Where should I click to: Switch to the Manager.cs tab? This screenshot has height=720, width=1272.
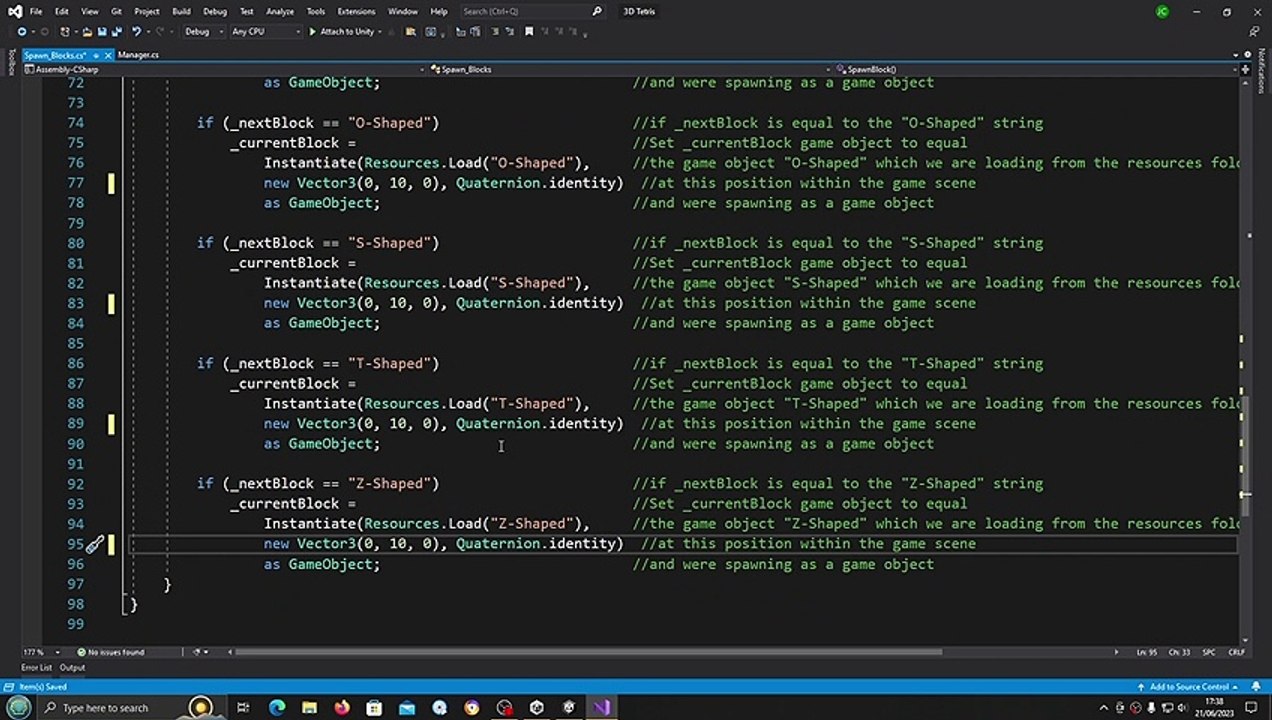[x=138, y=55]
